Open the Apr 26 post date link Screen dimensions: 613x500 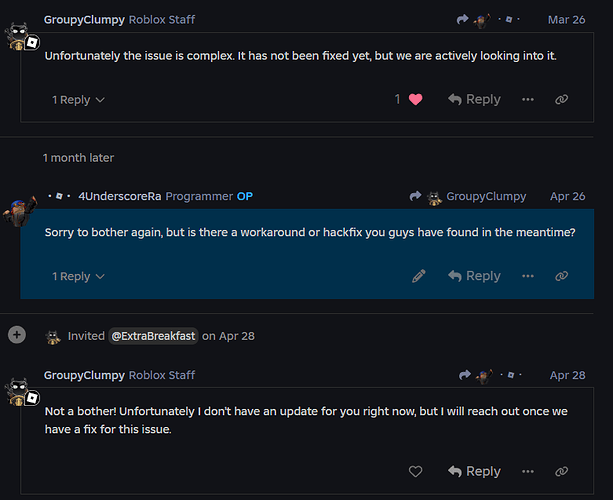click(567, 197)
